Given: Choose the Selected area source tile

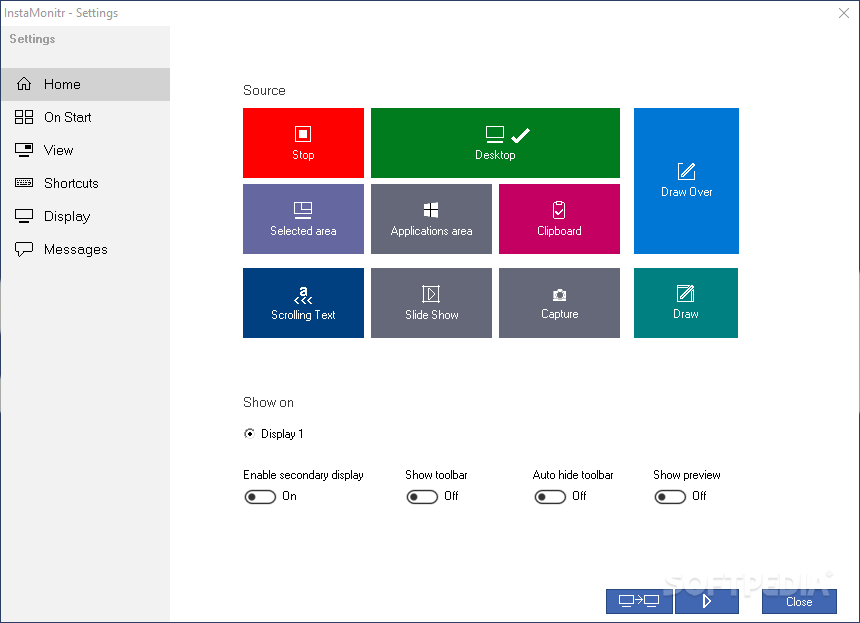Looking at the screenshot, I should coord(303,219).
